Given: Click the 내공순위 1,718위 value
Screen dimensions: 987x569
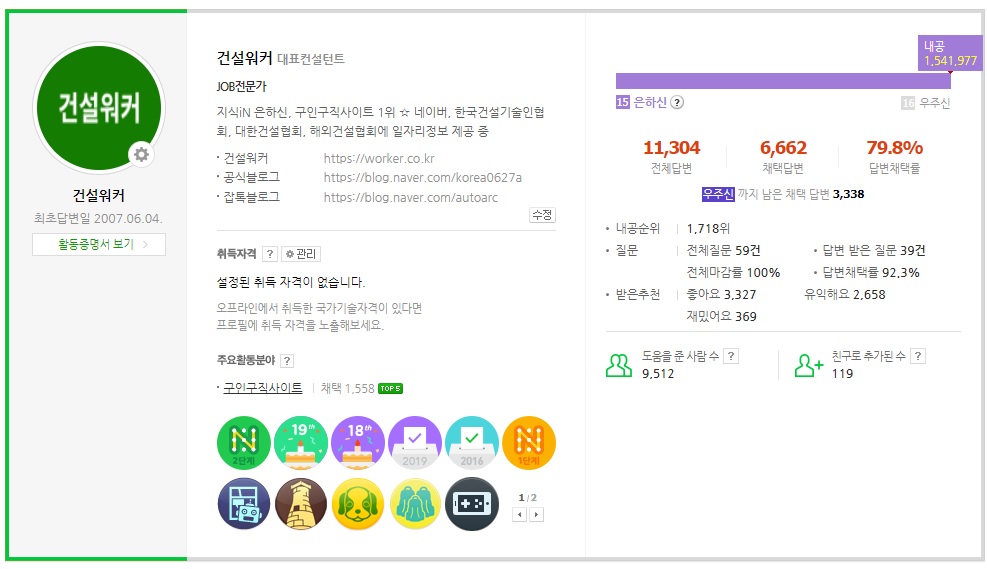Looking at the screenshot, I should pos(708,228).
